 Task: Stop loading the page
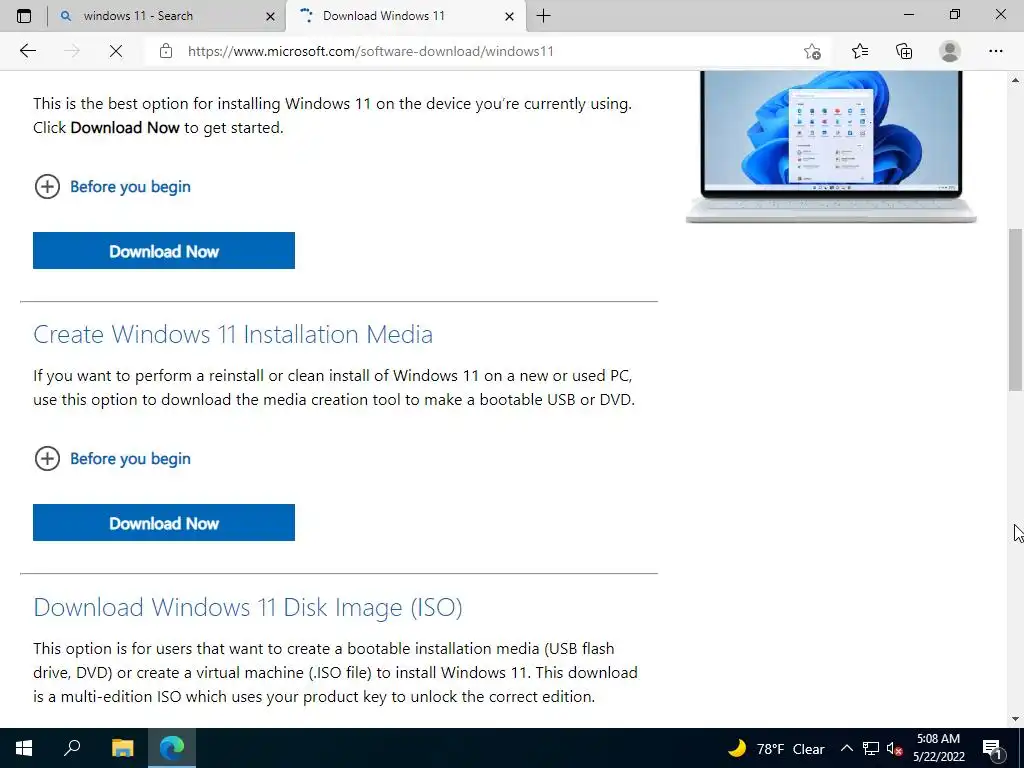pyautogui.click(x=116, y=51)
